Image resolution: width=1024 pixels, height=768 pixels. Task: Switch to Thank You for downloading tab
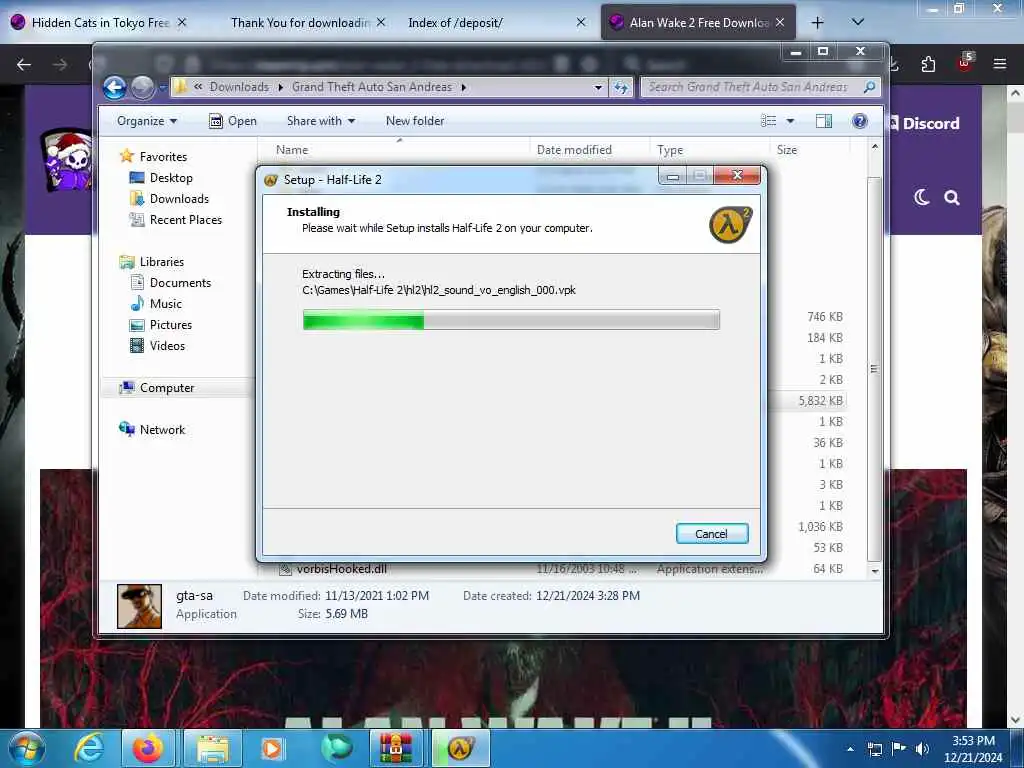click(x=300, y=23)
